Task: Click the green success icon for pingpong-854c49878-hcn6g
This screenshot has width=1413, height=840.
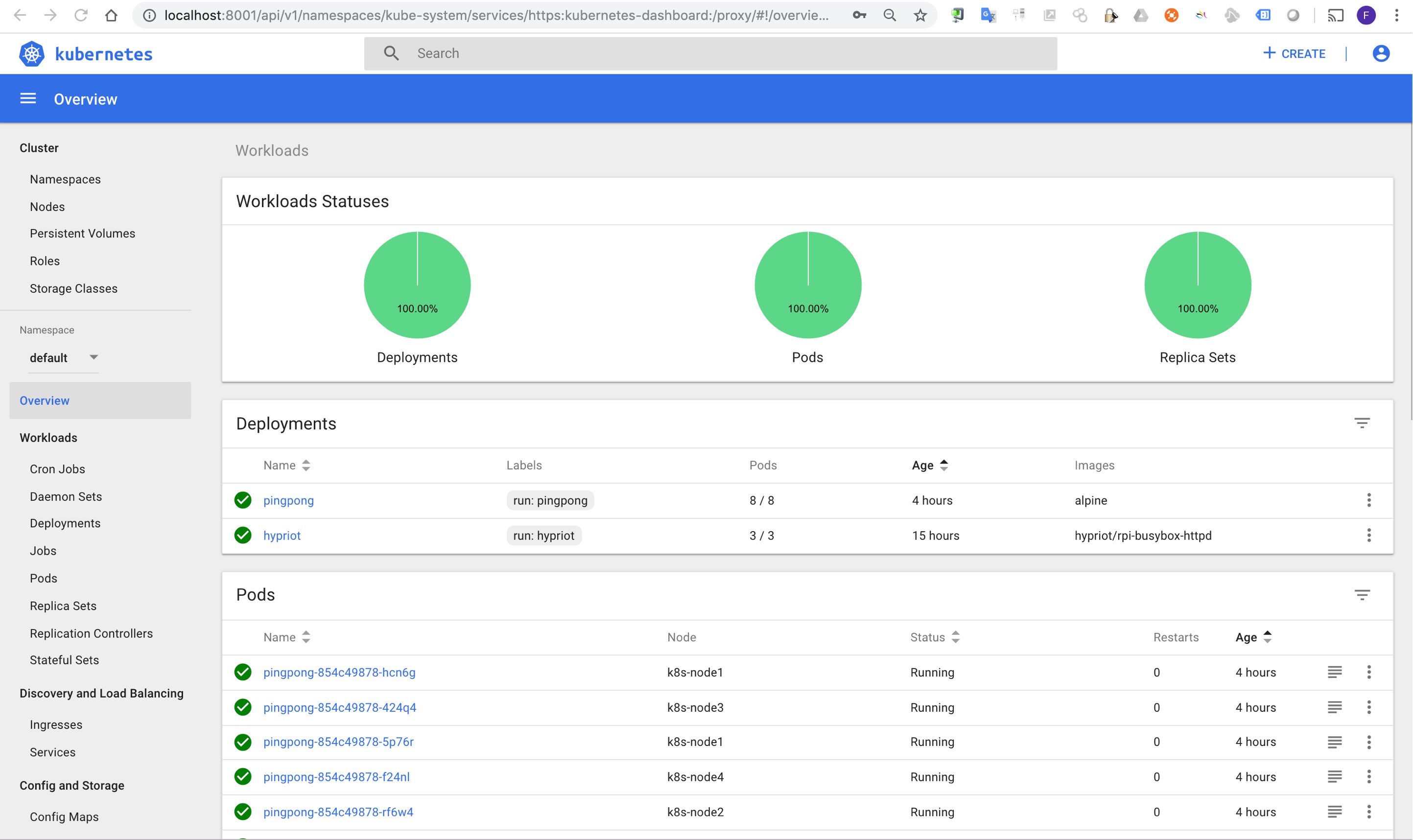Action: (243, 672)
